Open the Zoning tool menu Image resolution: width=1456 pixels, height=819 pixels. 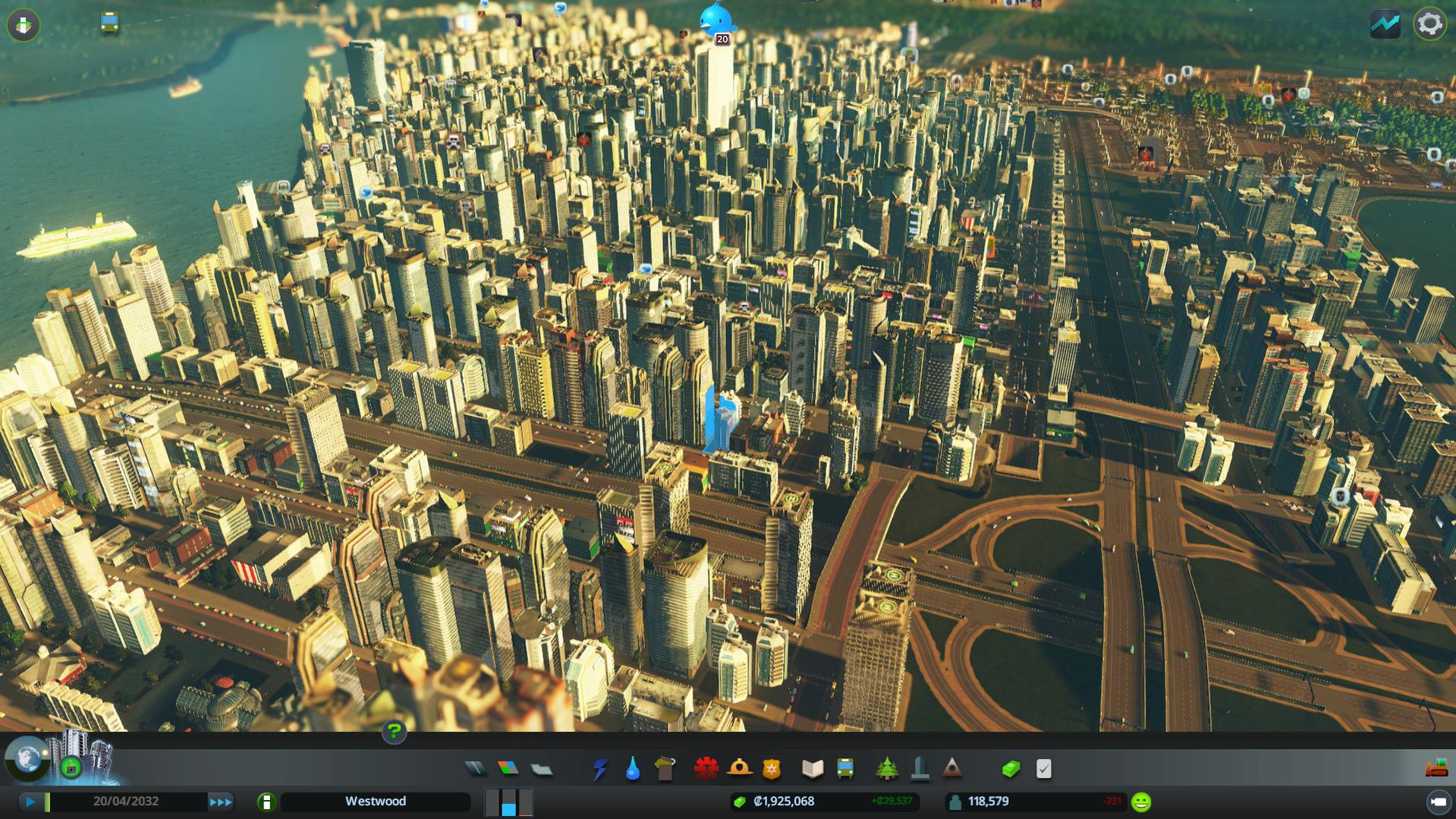click(508, 769)
